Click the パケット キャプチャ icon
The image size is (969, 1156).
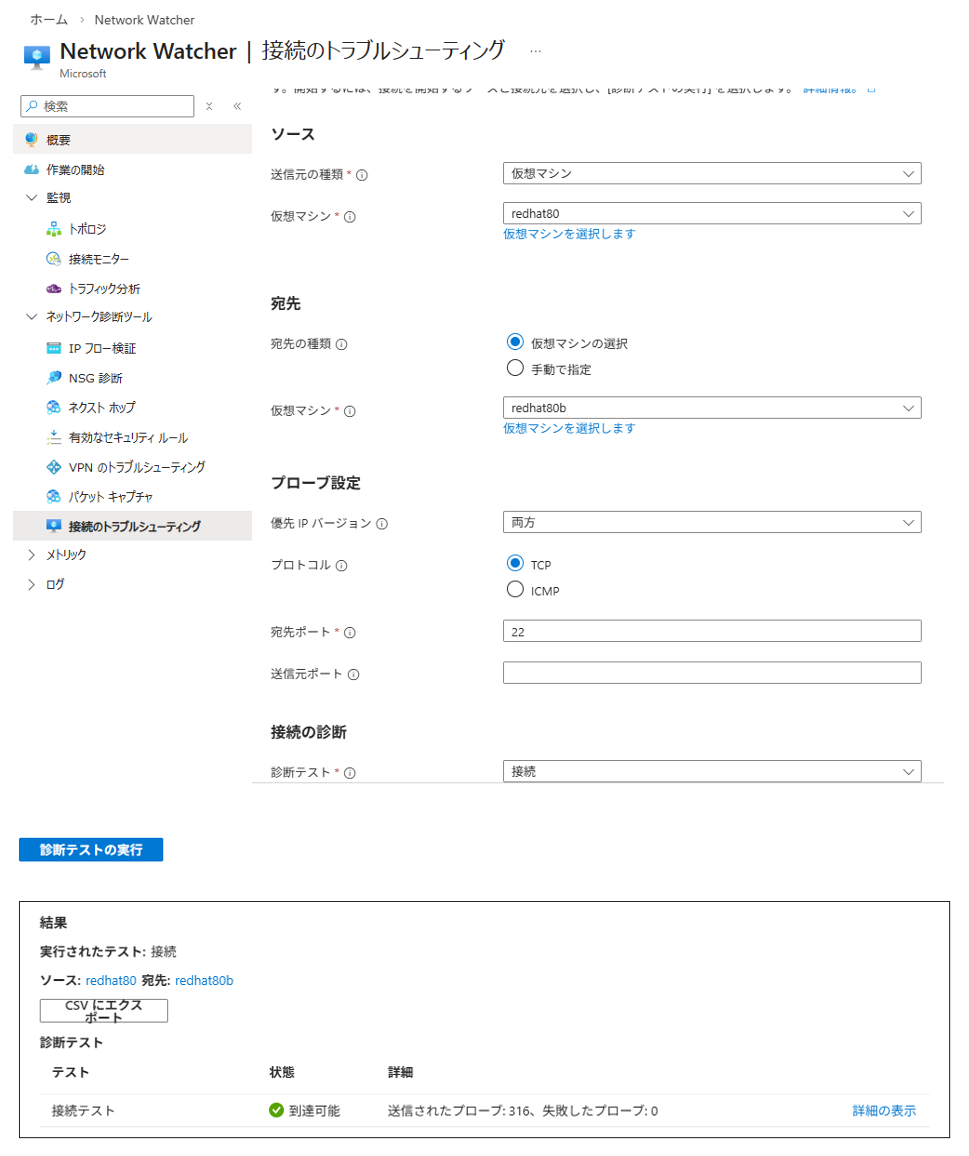click(x=54, y=496)
